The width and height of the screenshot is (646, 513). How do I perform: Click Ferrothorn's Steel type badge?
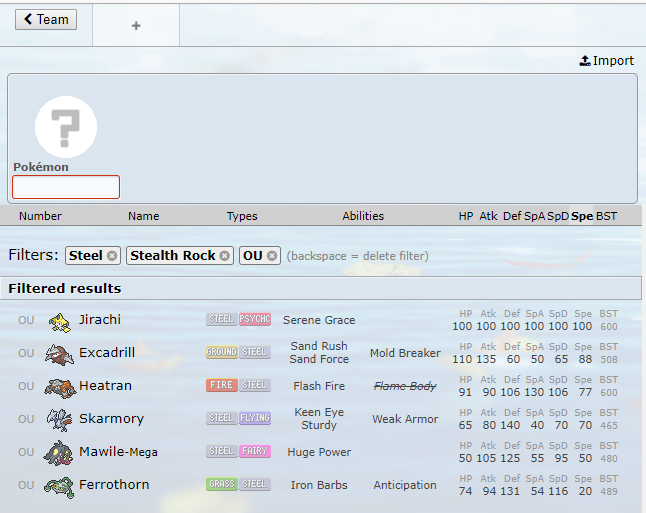point(255,484)
